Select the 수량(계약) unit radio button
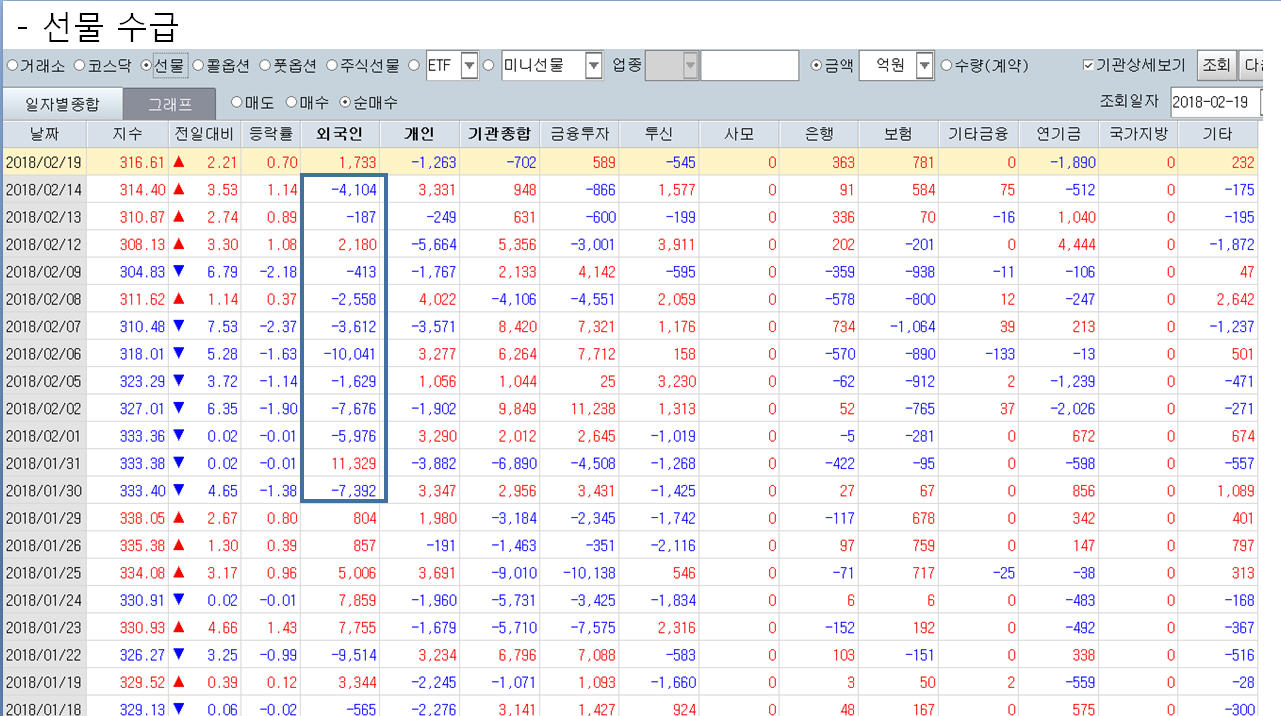This screenshot has width=1281, height=716. (947, 66)
